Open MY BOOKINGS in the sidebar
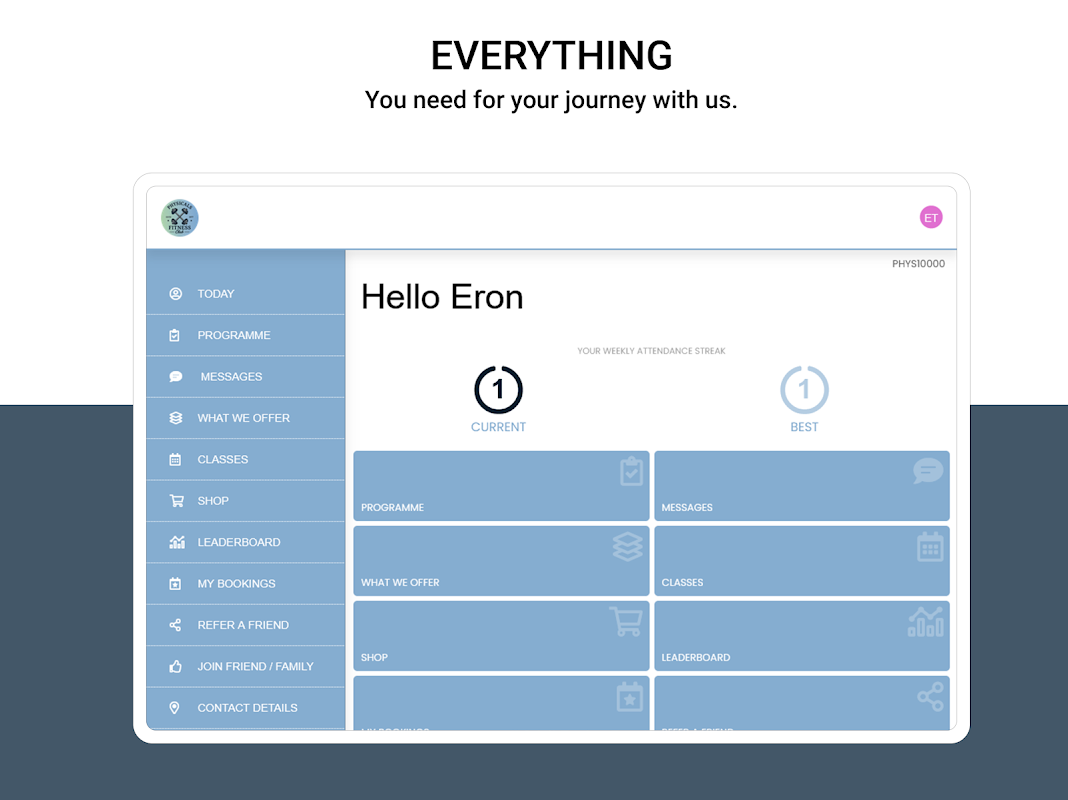1068x800 pixels. [x=246, y=583]
